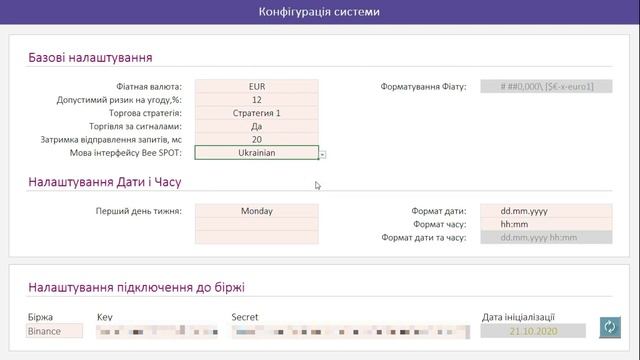
Task: Click the Key column label
Action: click(105, 317)
